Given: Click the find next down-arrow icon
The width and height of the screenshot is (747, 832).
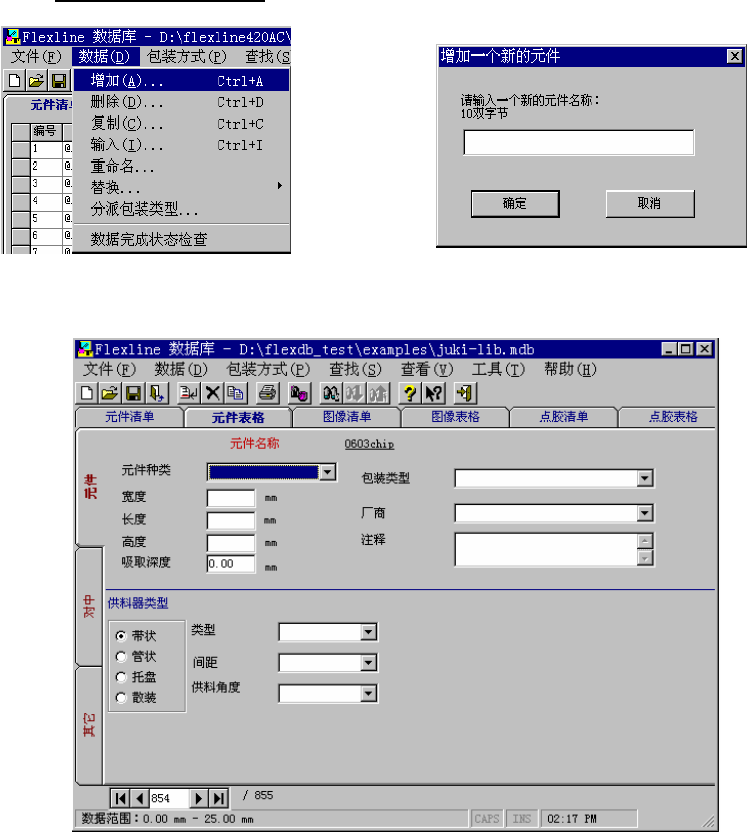Looking at the screenshot, I should pos(354,393).
